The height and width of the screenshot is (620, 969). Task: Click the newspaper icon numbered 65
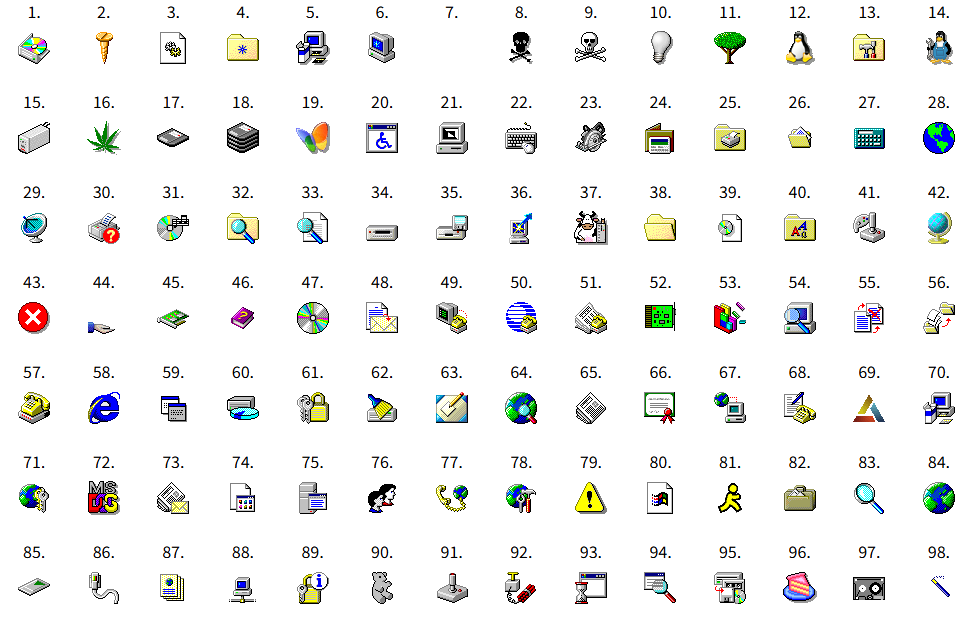(590, 408)
